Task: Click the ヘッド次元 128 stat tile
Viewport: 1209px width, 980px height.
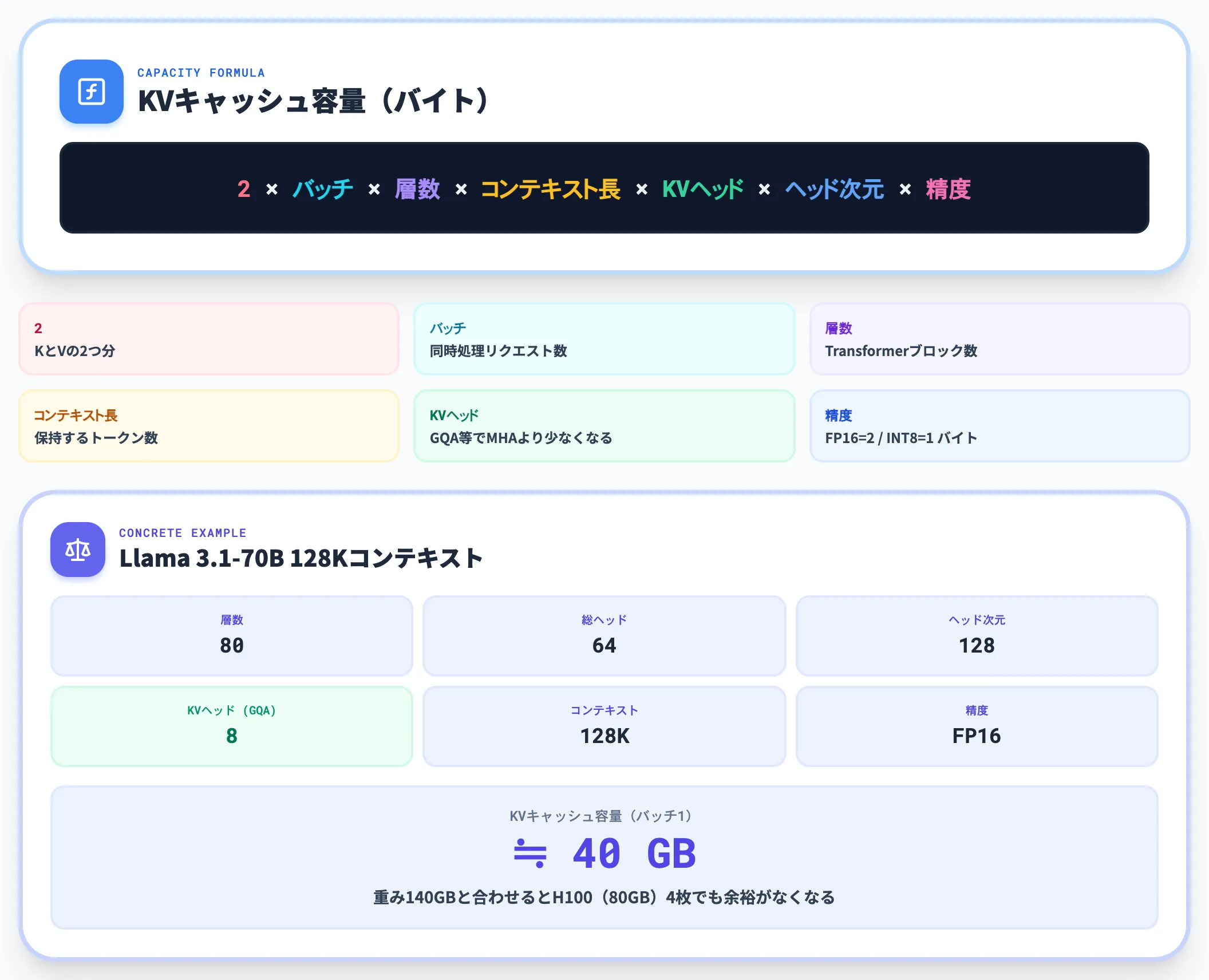Action: pos(977,636)
